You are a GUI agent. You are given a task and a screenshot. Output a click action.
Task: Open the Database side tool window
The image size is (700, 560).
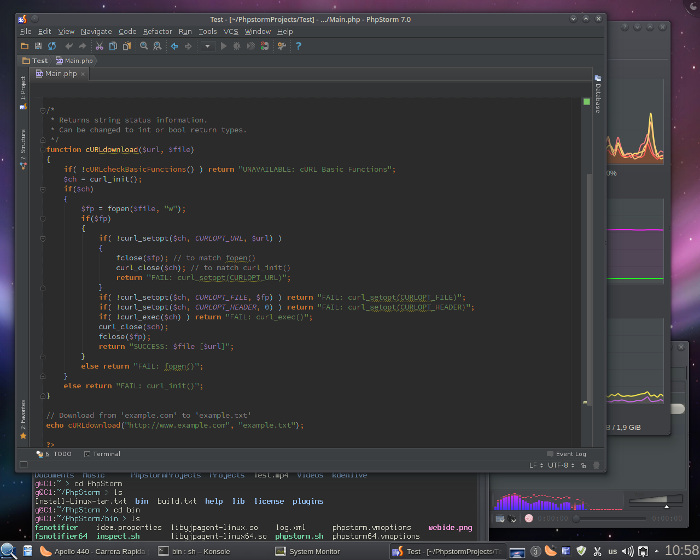[598, 94]
